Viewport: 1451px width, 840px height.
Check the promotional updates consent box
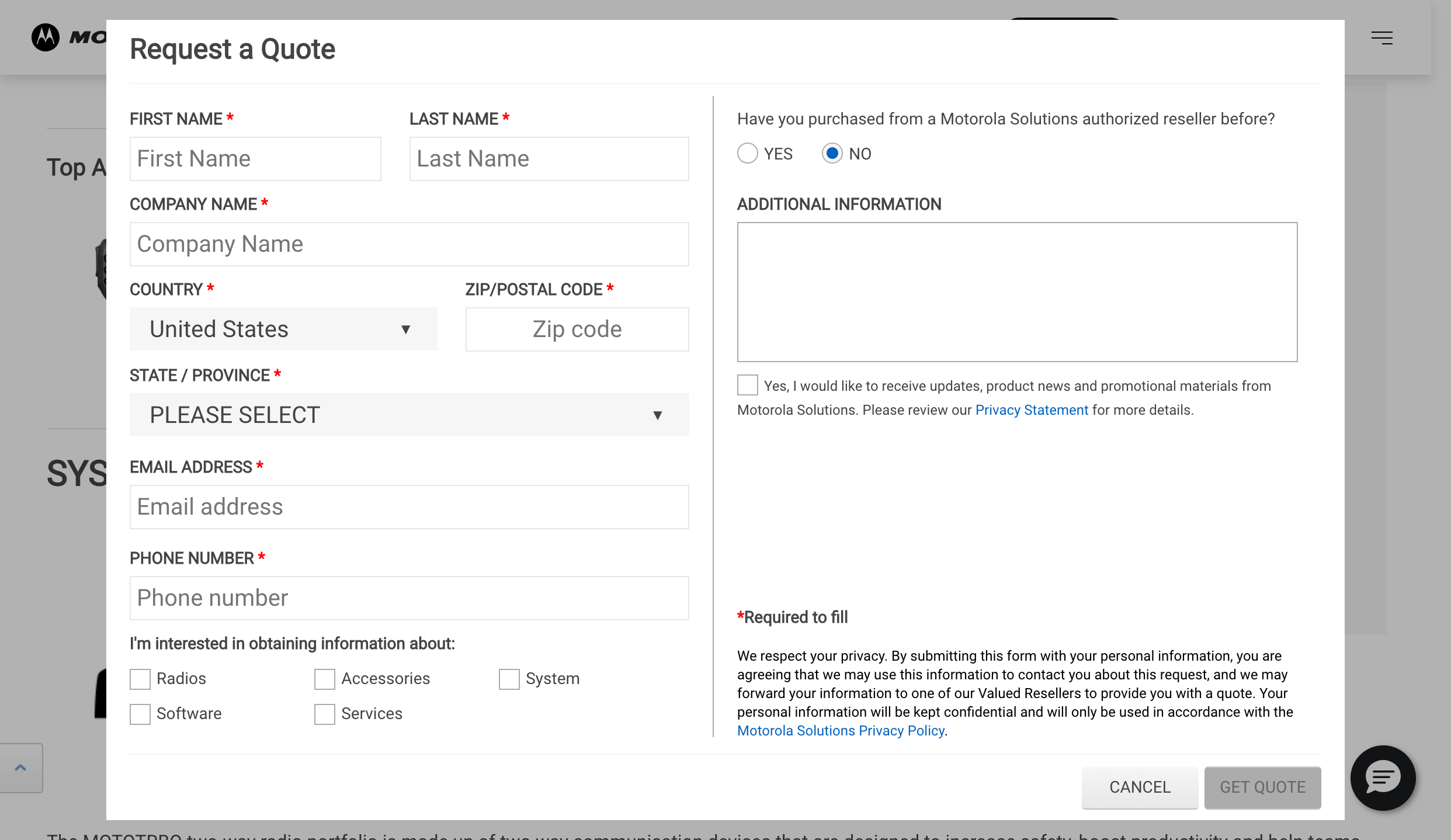747,385
